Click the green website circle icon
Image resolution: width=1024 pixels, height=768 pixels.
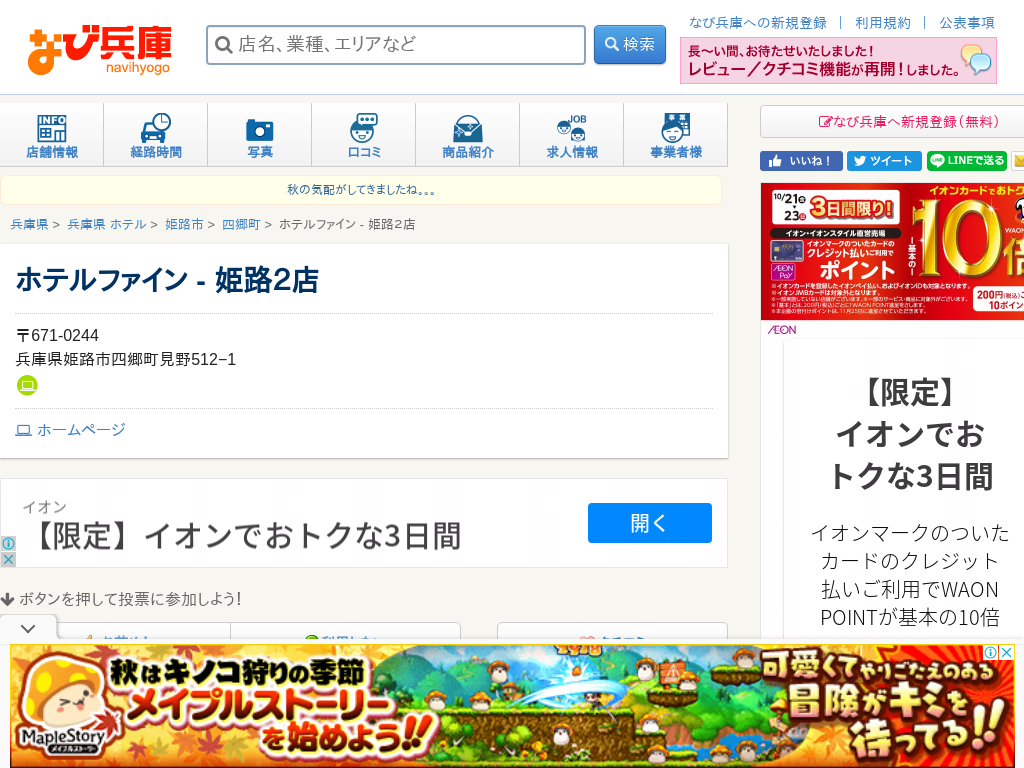pos(27,385)
